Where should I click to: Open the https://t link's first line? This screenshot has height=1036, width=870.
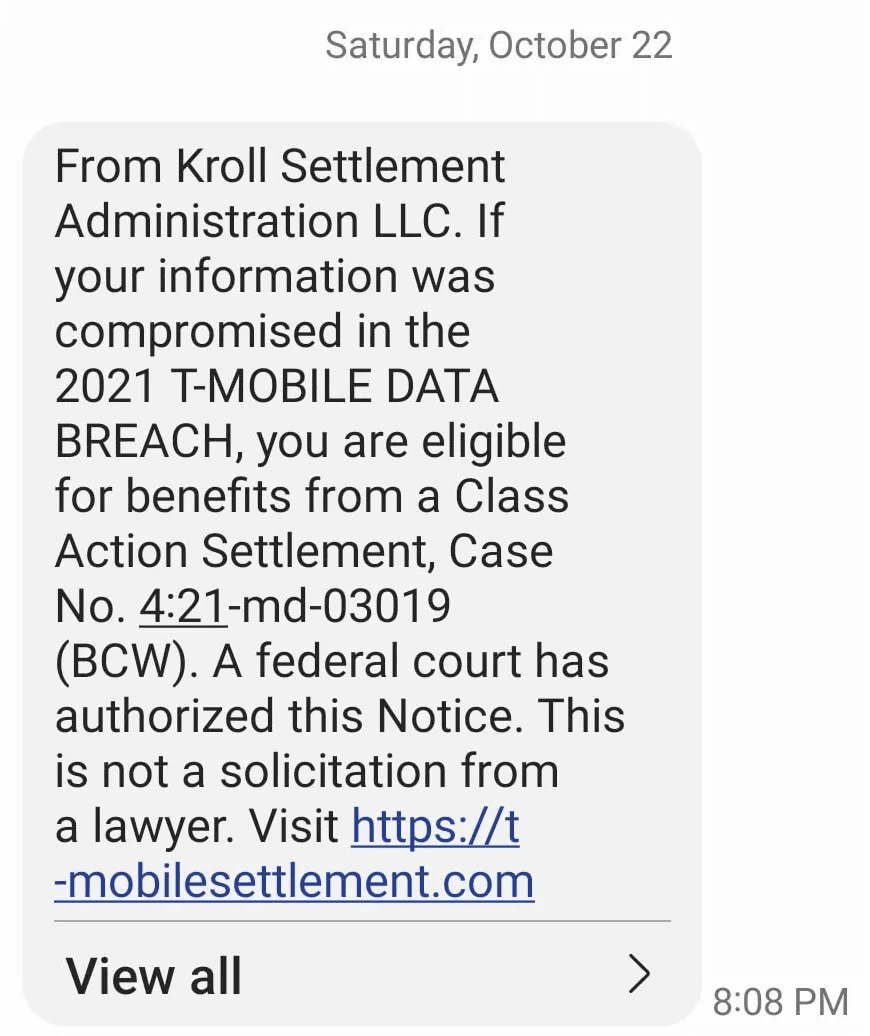(x=435, y=827)
